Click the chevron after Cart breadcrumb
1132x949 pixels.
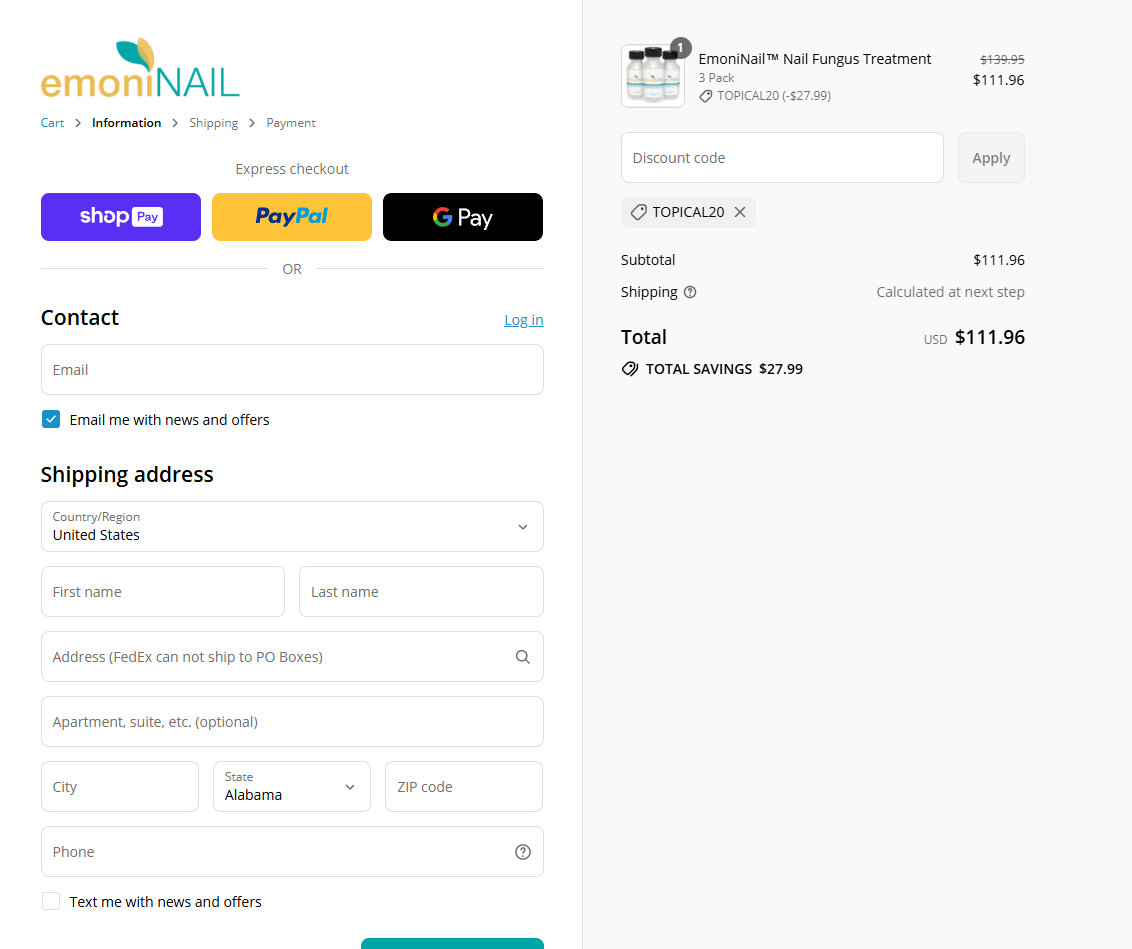[x=78, y=123]
